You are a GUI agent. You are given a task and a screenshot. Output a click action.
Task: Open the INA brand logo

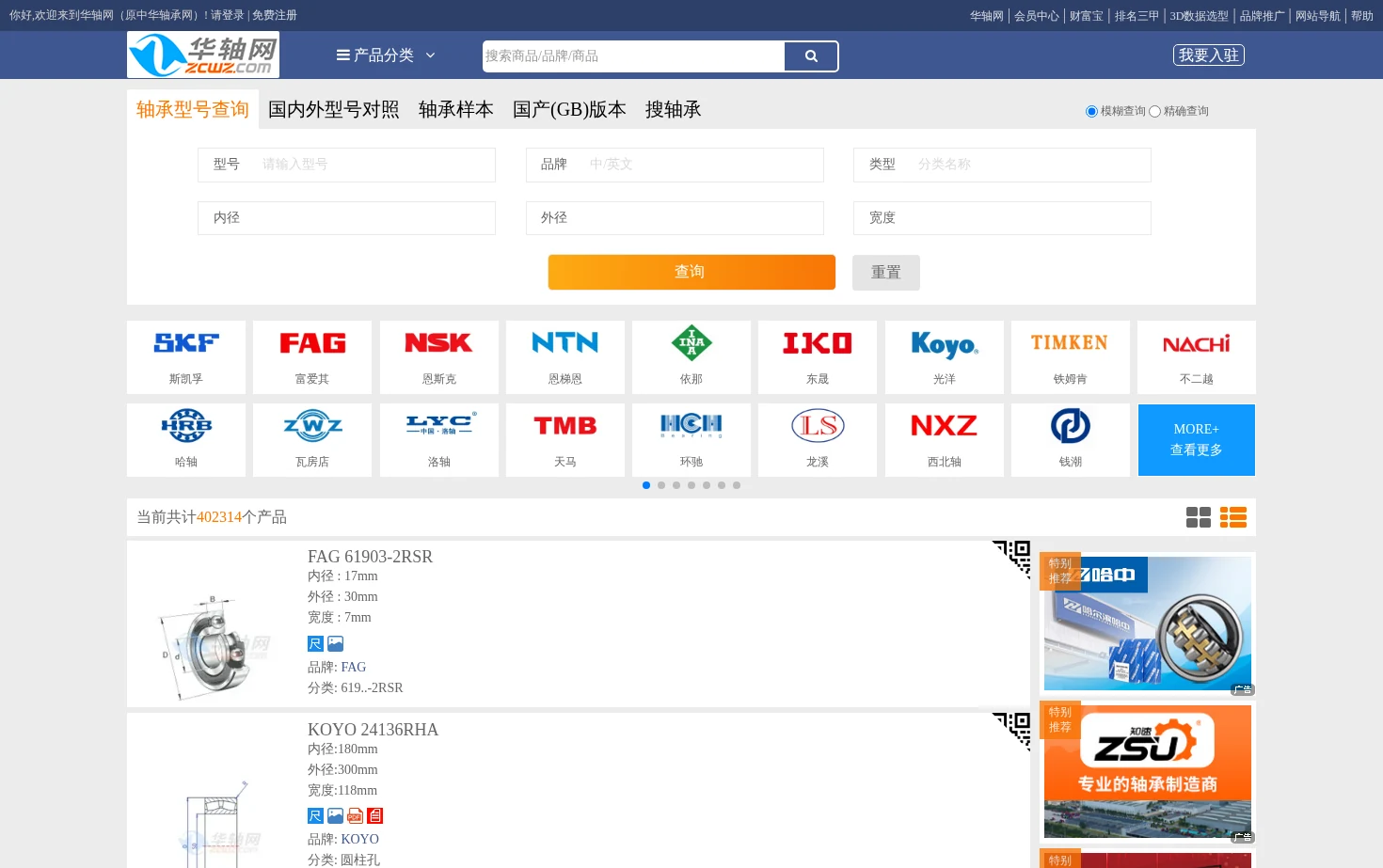[x=691, y=343]
